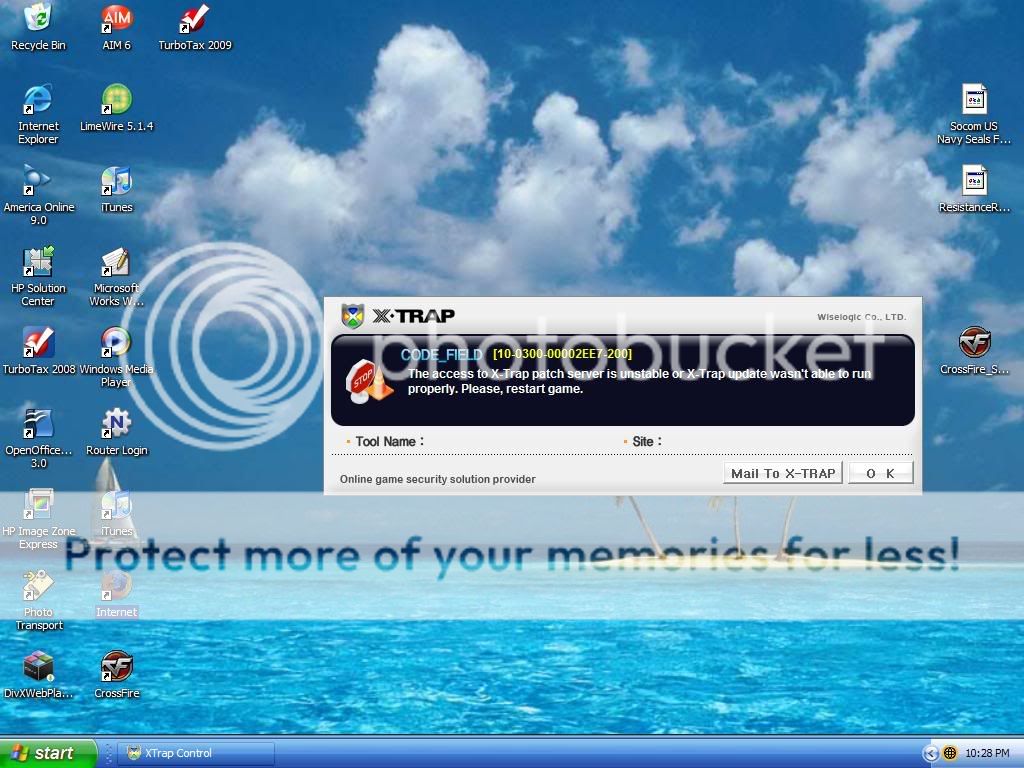
Task: Open the Recycle Bin desktop icon
Action: point(38,18)
